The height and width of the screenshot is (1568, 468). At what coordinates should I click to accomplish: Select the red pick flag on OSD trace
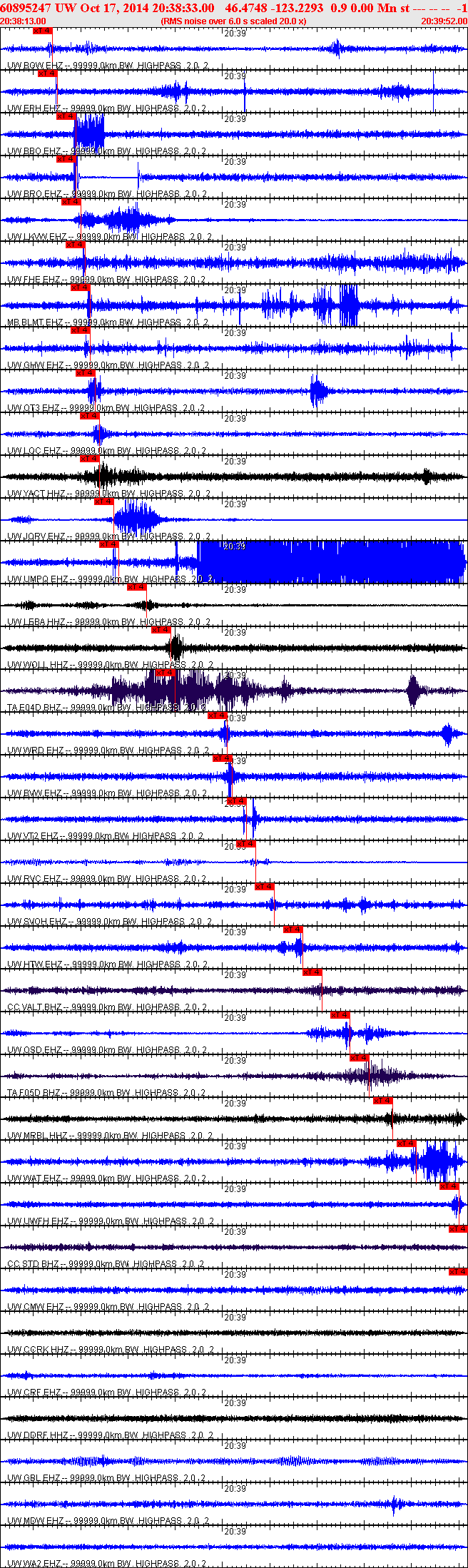(340, 1015)
